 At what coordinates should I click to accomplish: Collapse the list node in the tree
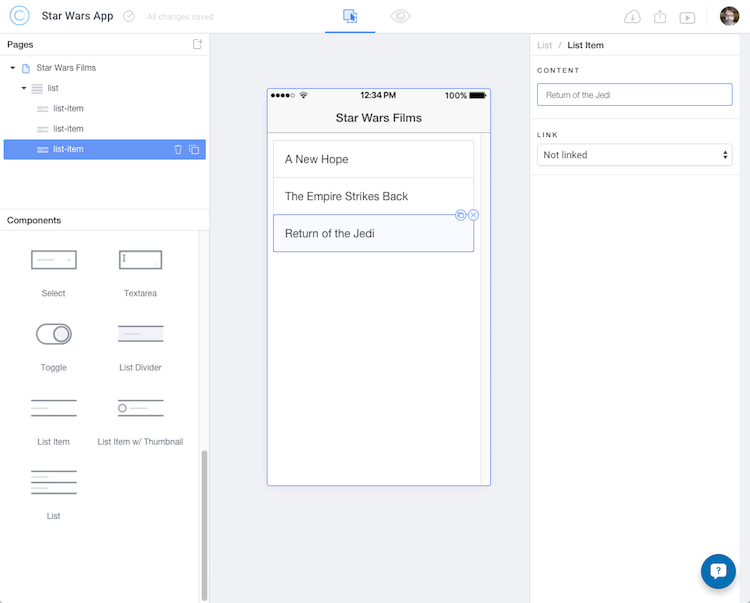[23, 88]
